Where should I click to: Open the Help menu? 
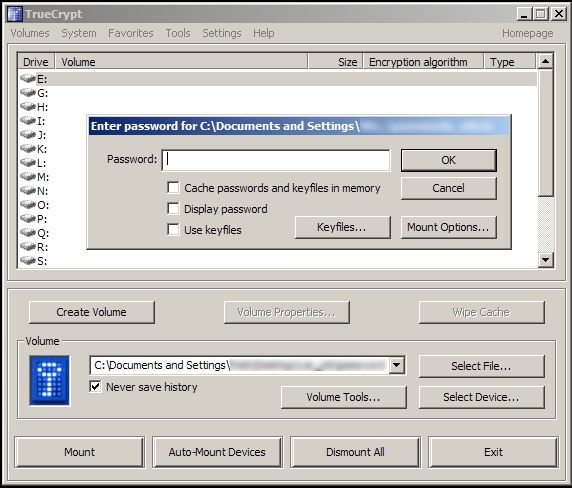(x=264, y=33)
